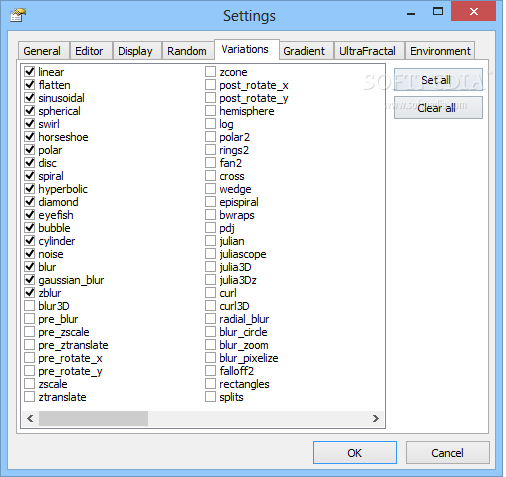
Task: Check the ztranslate checkbox
Action: [30, 396]
